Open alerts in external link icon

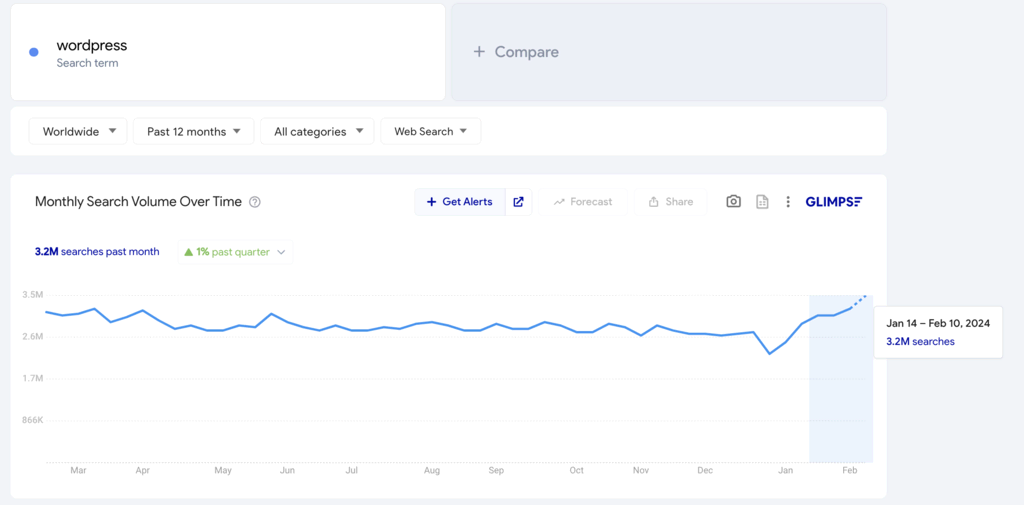tap(518, 202)
